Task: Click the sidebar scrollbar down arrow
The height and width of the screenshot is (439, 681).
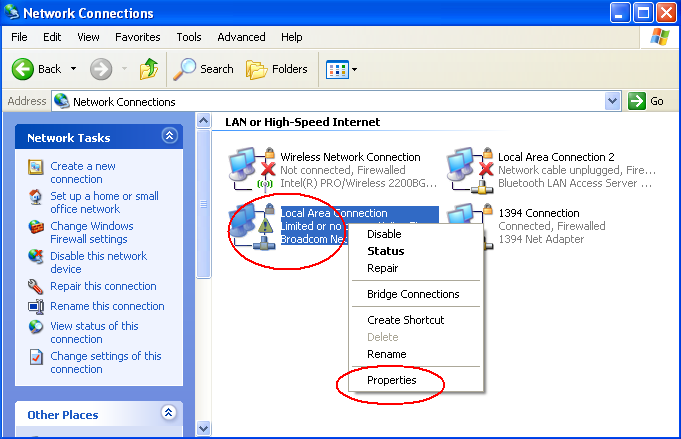Action: pyautogui.click(x=203, y=429)
